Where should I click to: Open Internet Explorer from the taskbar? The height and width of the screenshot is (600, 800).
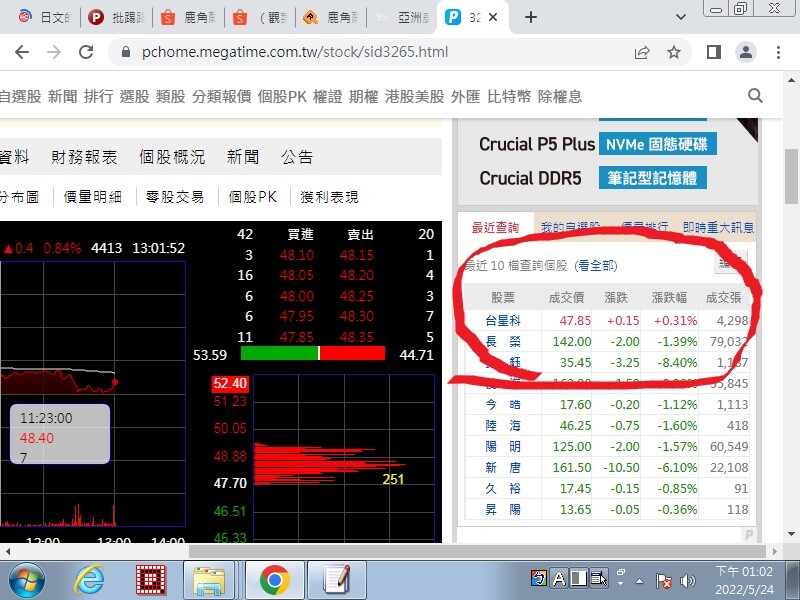[90, 579]
